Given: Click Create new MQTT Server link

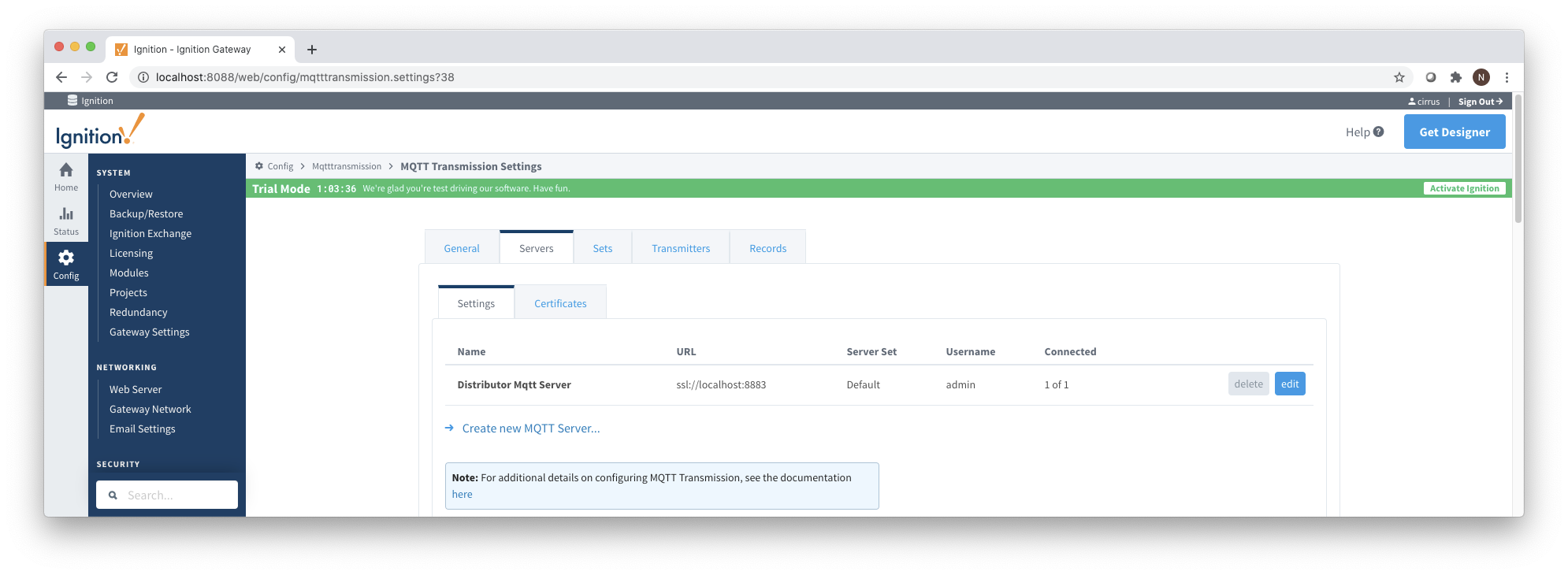Looking at the screenshot, I should coord(531,428).
